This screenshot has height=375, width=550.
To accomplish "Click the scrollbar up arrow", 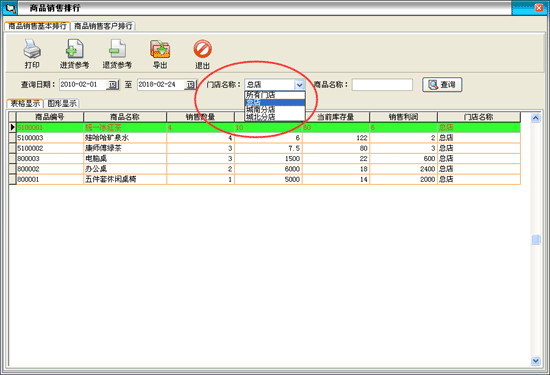I will (x=535, y=118).
